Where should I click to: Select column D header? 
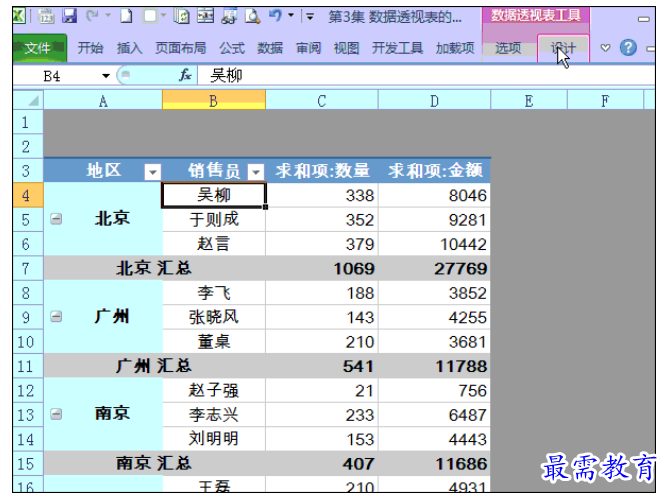(x=434, y=100)
